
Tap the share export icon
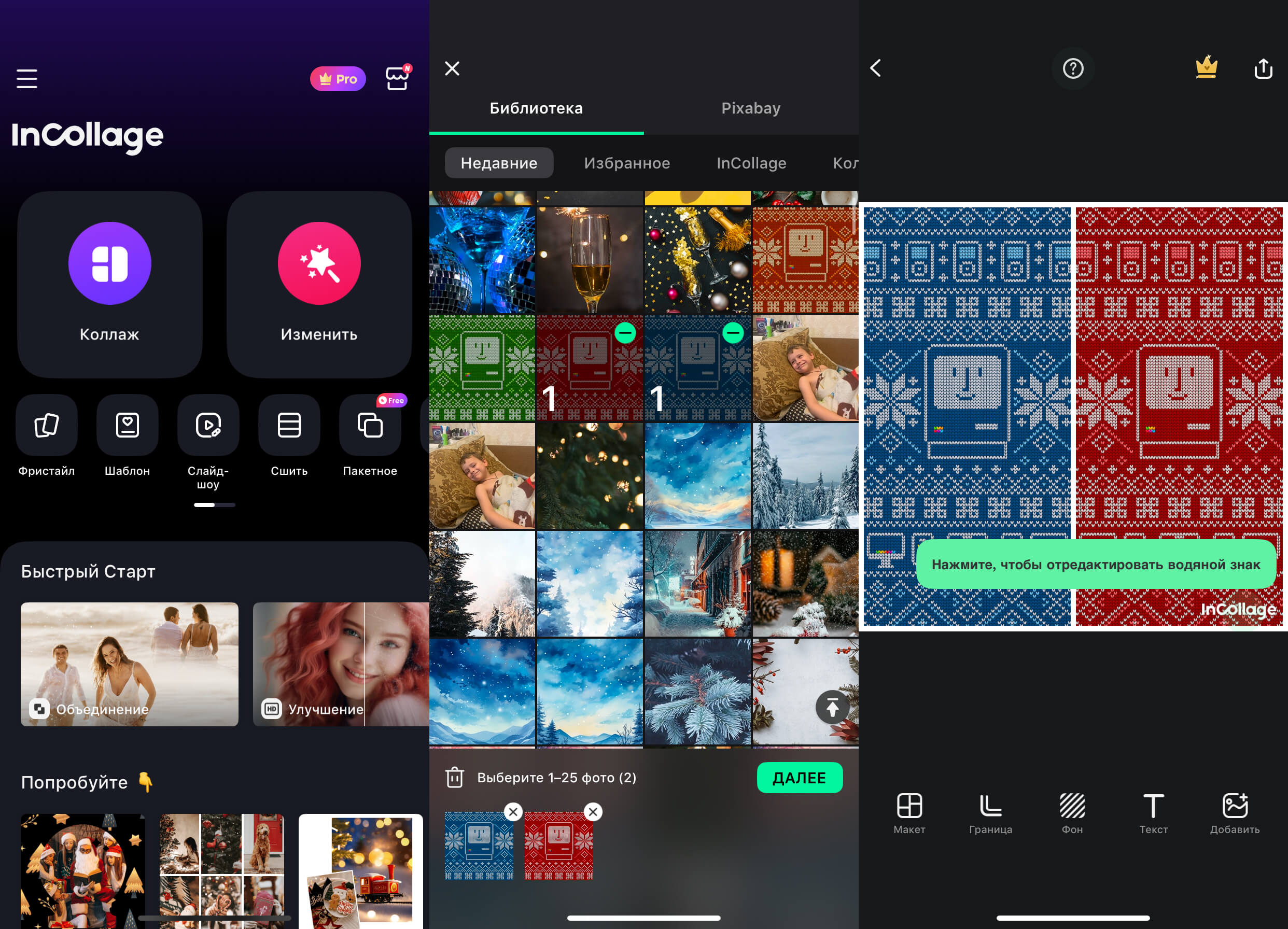click(1263, 68)
